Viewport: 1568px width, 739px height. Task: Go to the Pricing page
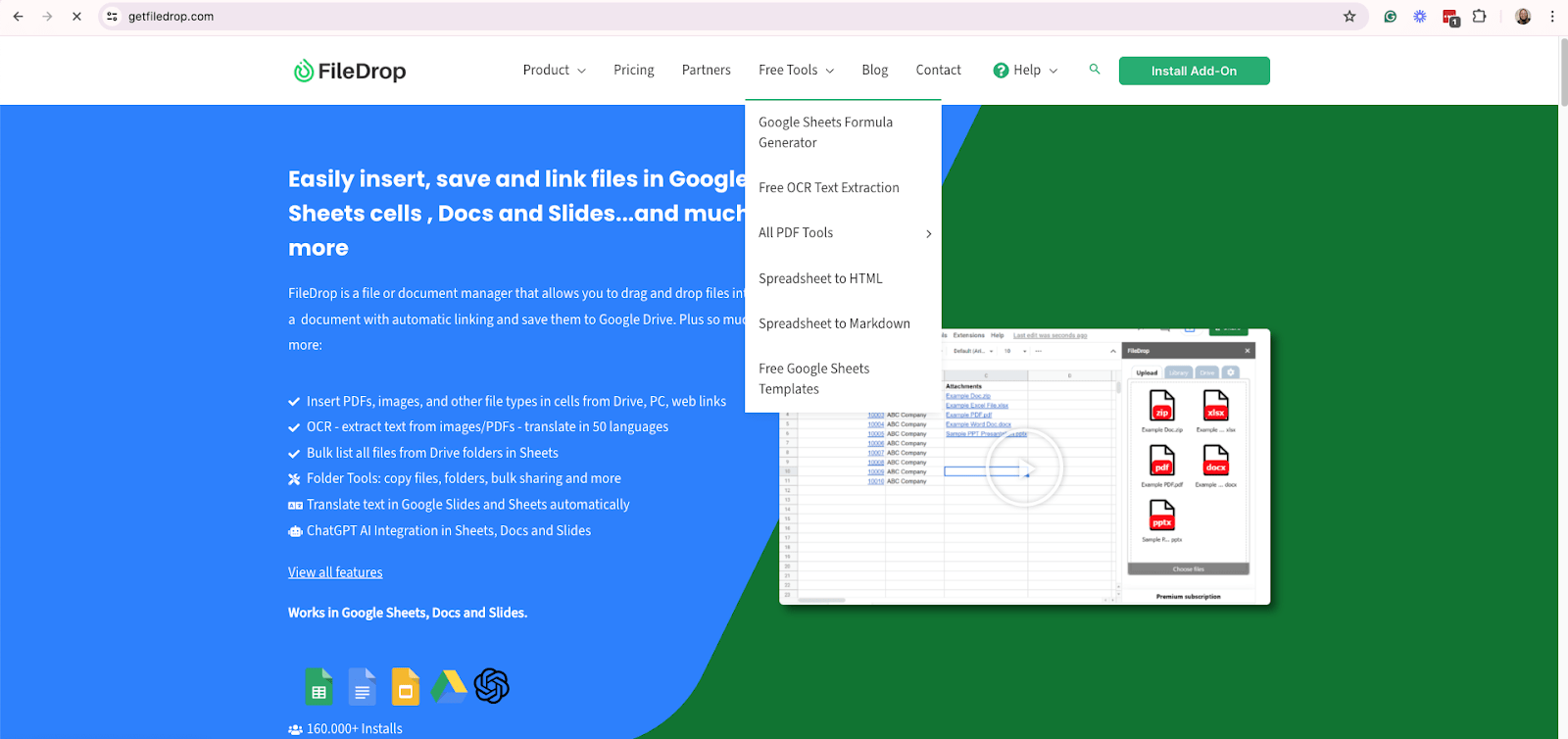click(x=634, y=70)
